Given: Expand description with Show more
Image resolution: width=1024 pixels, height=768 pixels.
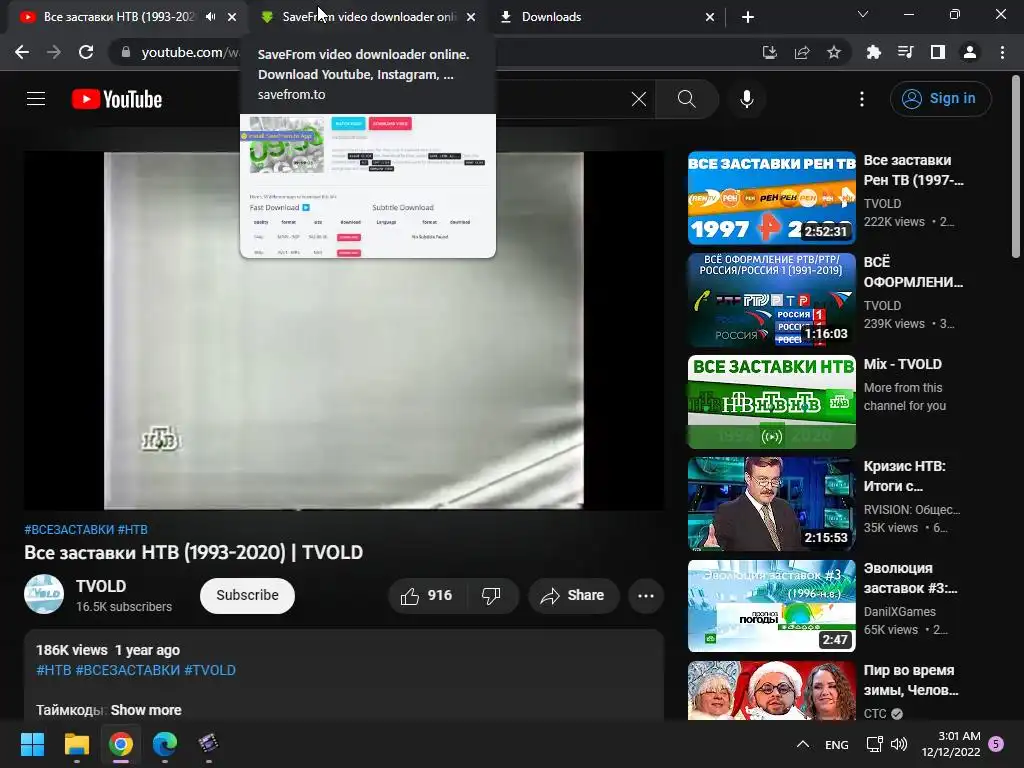Looking at the screenshot, I should [x=146, y=710].
